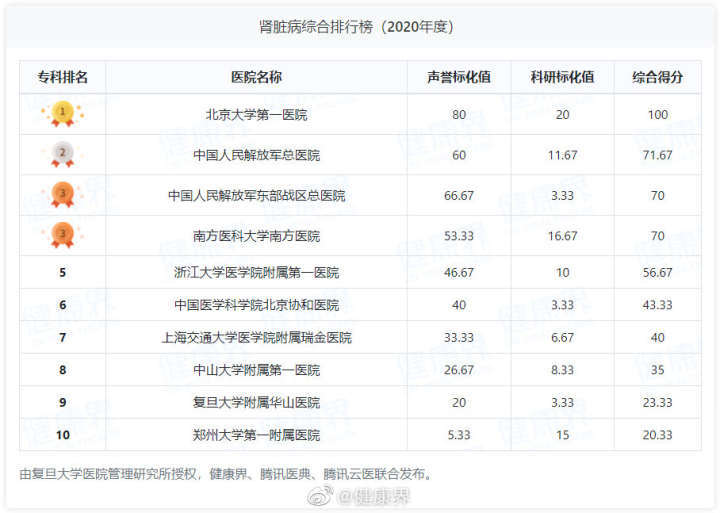Click reputation value 5.33
This screenshot has height=513, width=720.
coord(459,435)
